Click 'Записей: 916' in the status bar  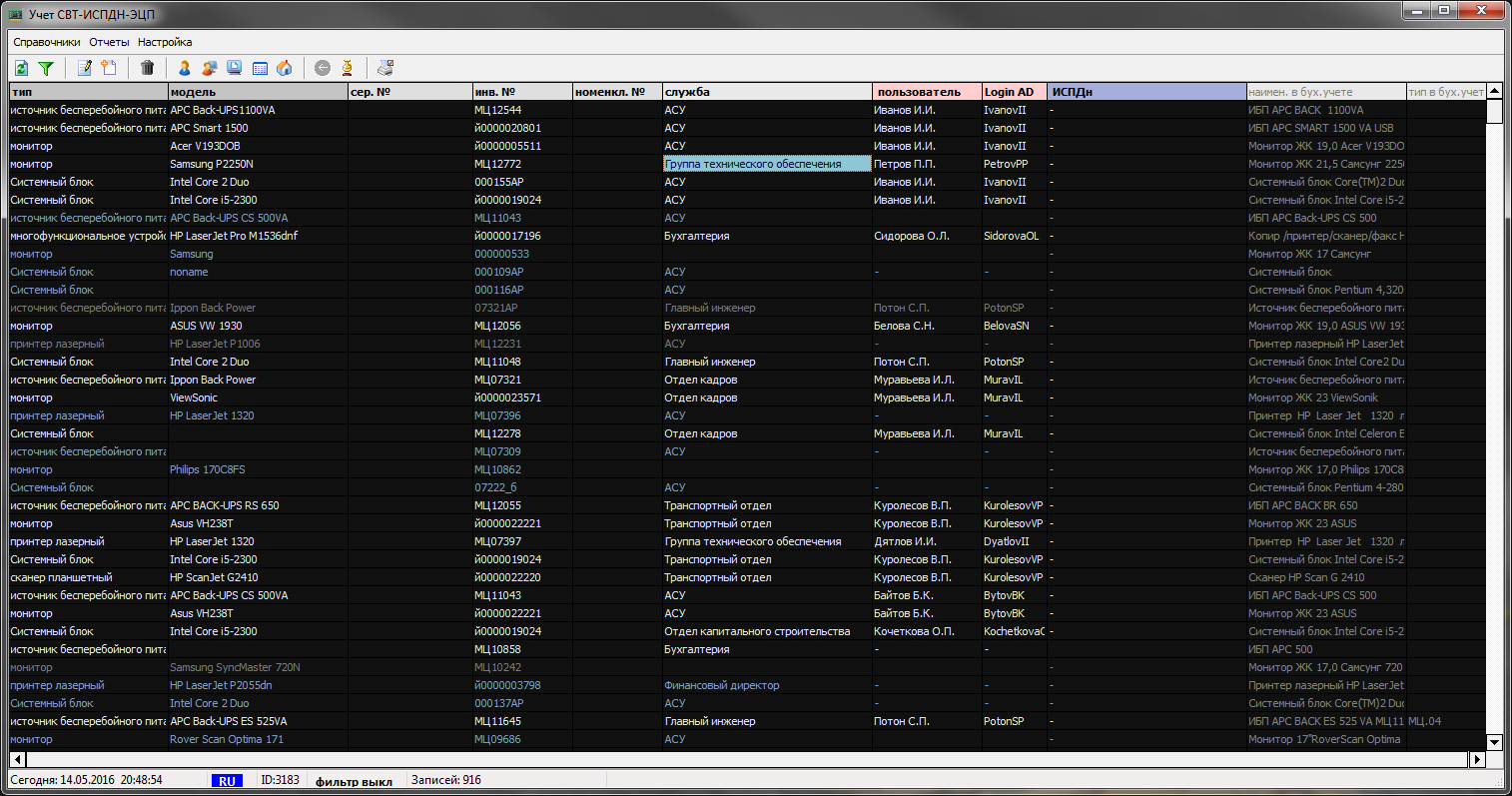click(x=445, y=780)
